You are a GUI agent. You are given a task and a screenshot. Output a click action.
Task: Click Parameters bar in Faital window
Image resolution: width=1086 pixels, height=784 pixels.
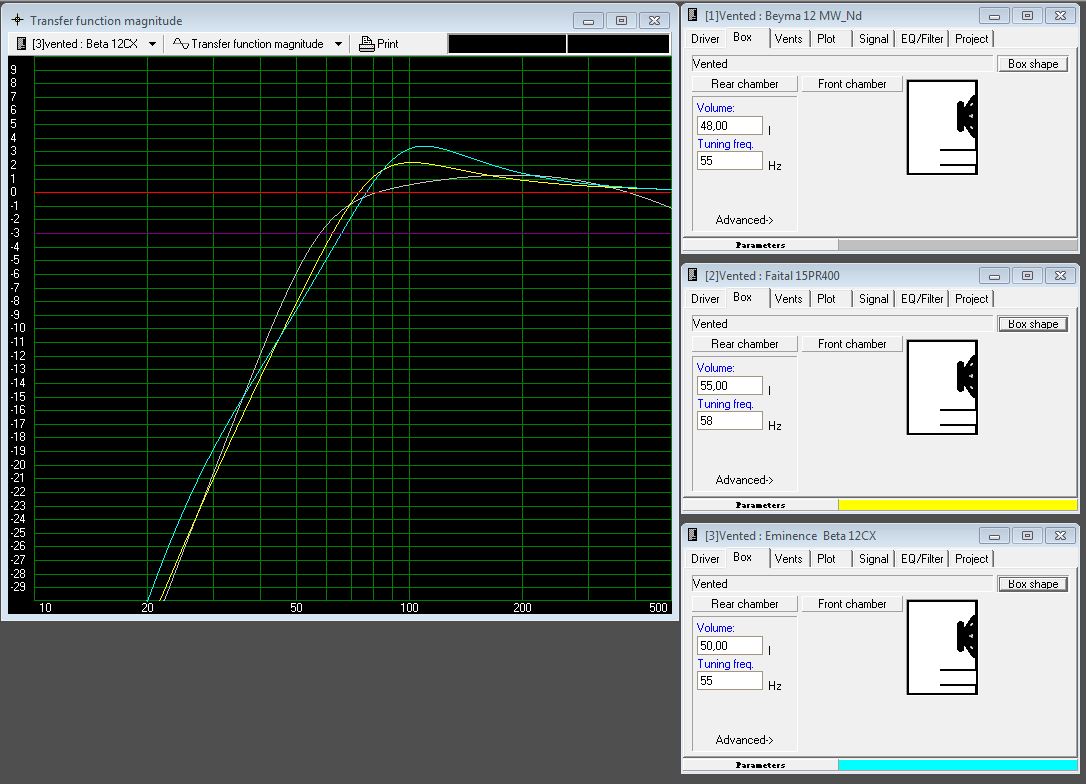click(x=760, y=504)
